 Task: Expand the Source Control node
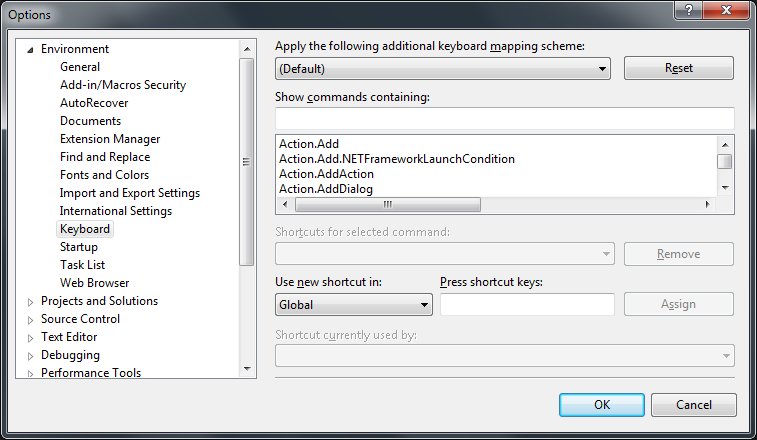tap(30, 319)
